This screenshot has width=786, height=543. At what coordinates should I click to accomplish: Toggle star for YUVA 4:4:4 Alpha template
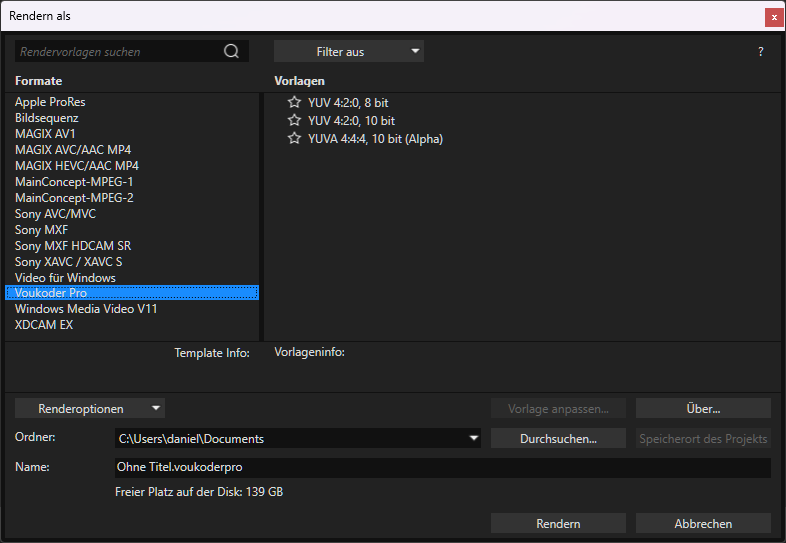(294, 139)
